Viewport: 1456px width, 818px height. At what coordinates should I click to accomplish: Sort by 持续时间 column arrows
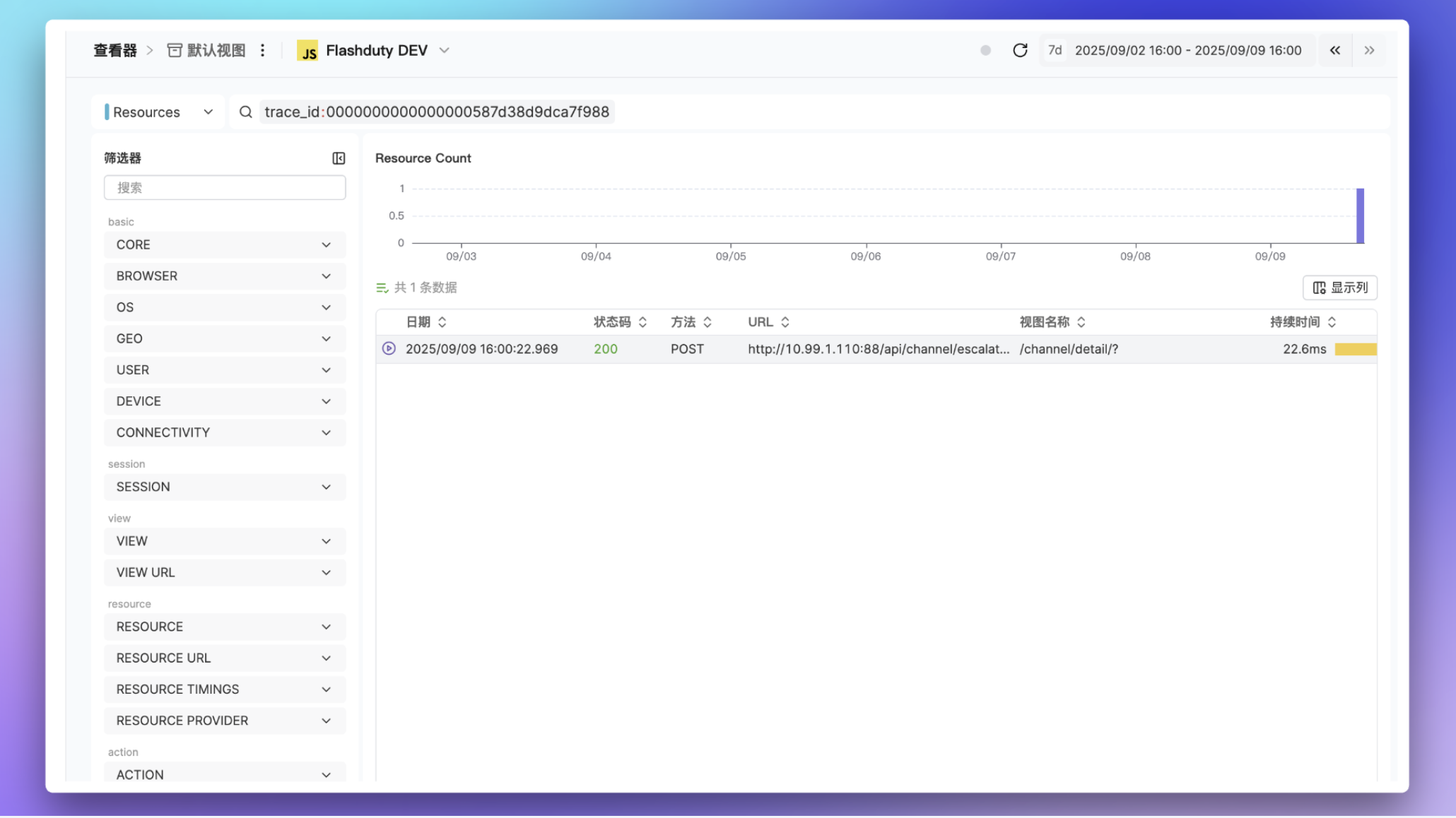tap(1332, 322)
